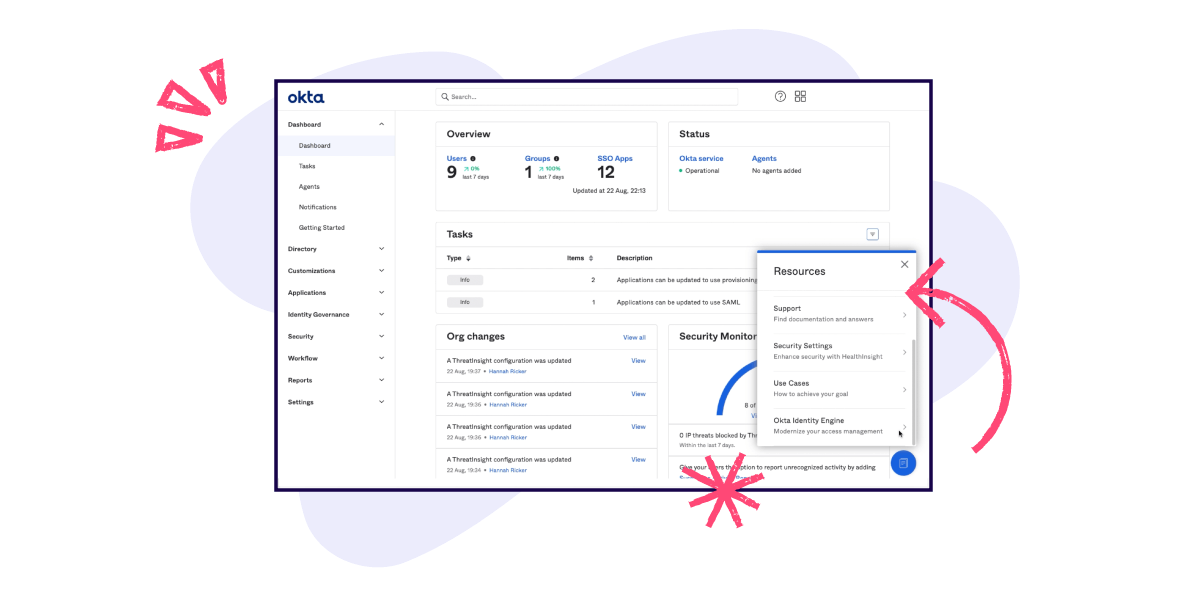Click the Info badge for SAML task
This screenshot has width=1200, height=608.
(x=464, y=302)
